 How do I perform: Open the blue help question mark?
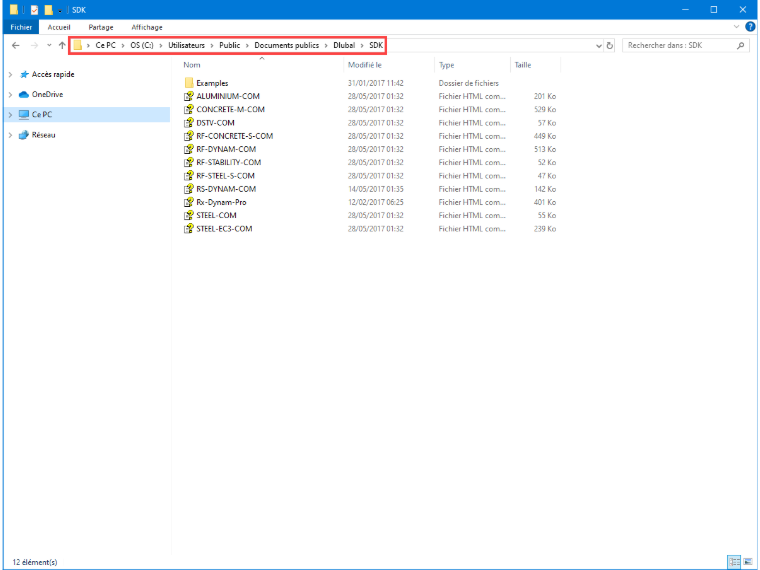click(750, 27)
